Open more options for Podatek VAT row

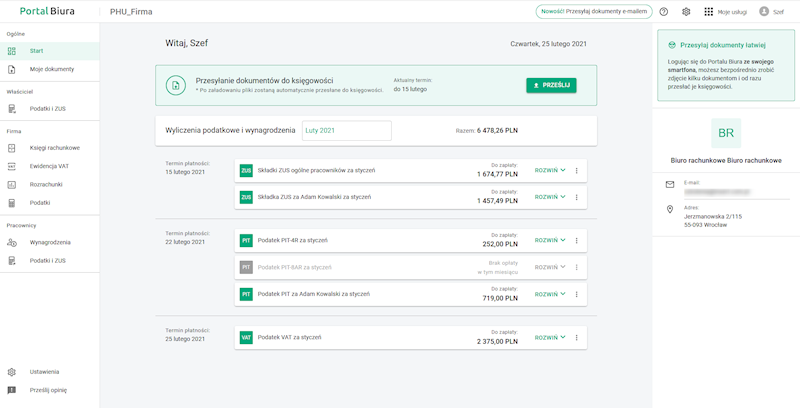(x=577, y=338)
